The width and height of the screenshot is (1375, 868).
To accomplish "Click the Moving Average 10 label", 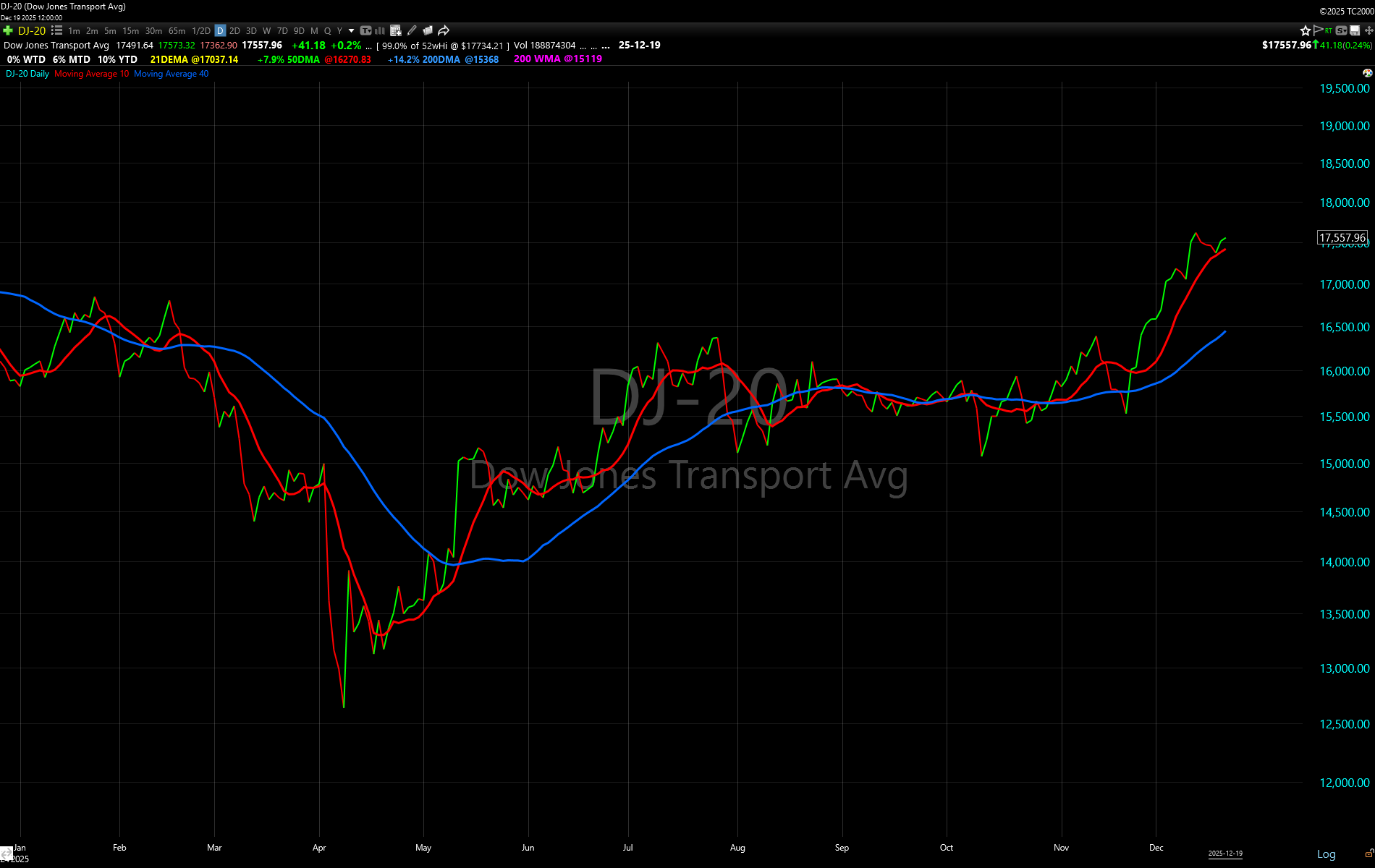I will click(91, 74).
